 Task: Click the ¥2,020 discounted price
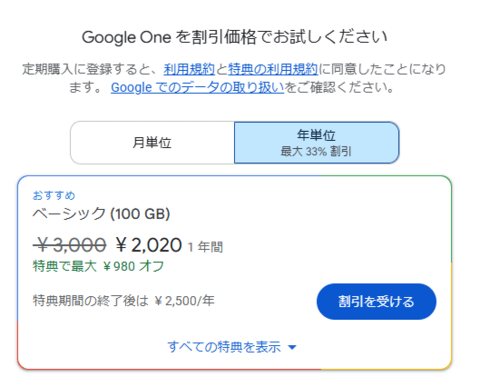(x=149, y=245)
